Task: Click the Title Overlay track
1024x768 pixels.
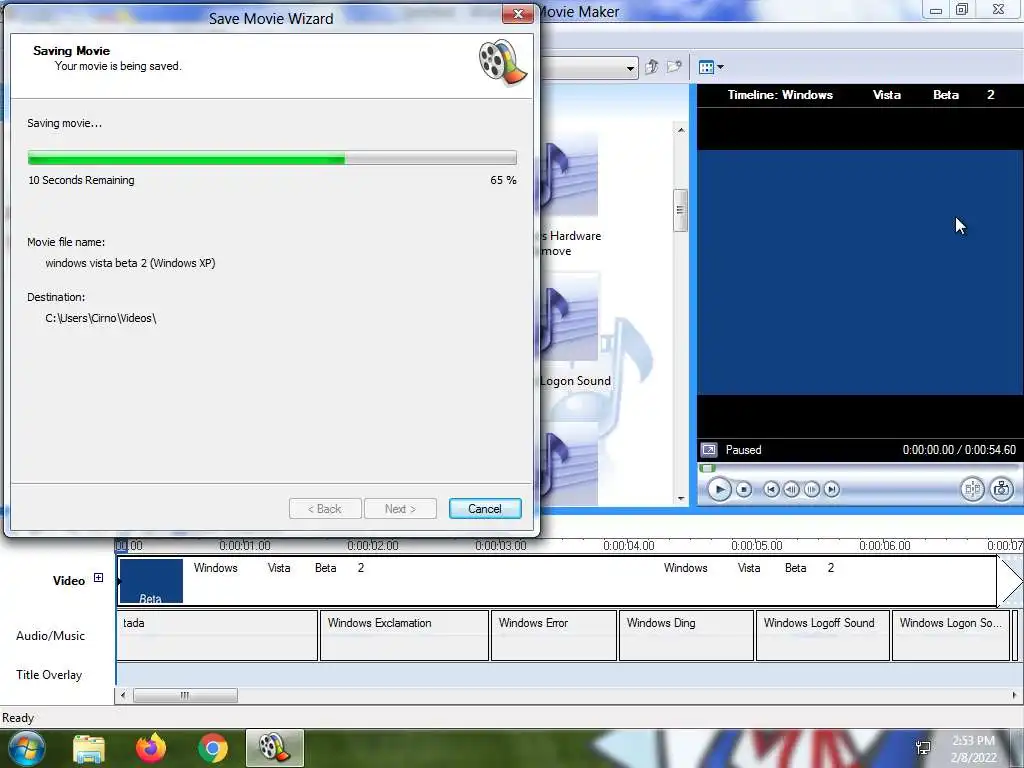Action: point(568,675)
